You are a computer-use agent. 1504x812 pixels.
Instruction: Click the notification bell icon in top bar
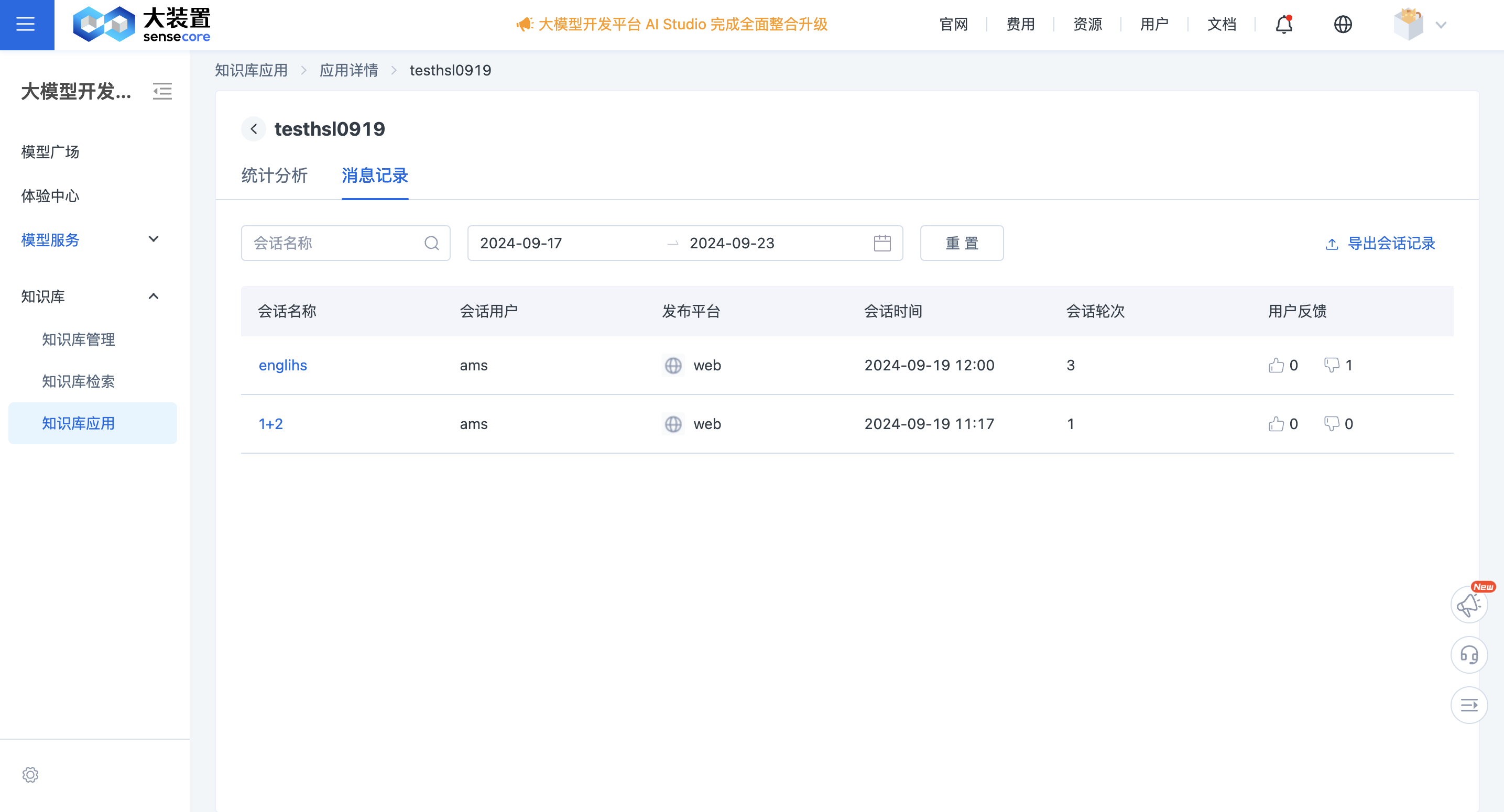click(1286, 25)
